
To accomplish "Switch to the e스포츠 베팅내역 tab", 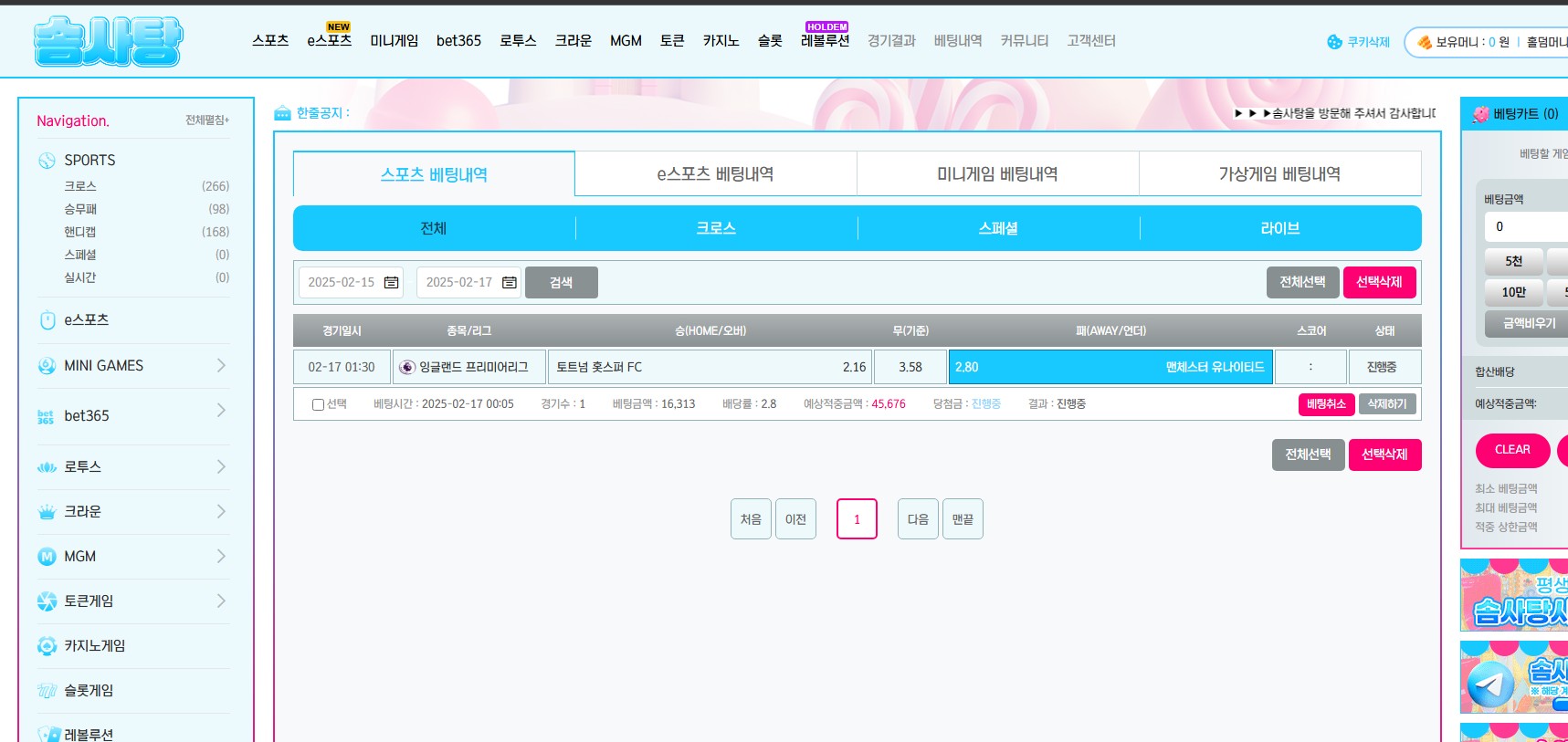I will click(716, 173).
